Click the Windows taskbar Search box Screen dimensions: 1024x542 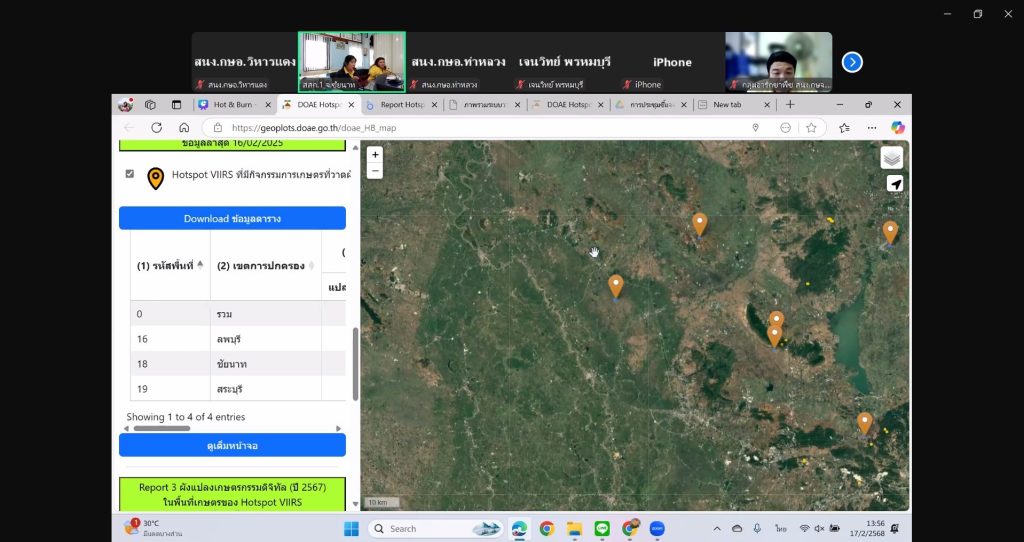click(x=436, y=528)
